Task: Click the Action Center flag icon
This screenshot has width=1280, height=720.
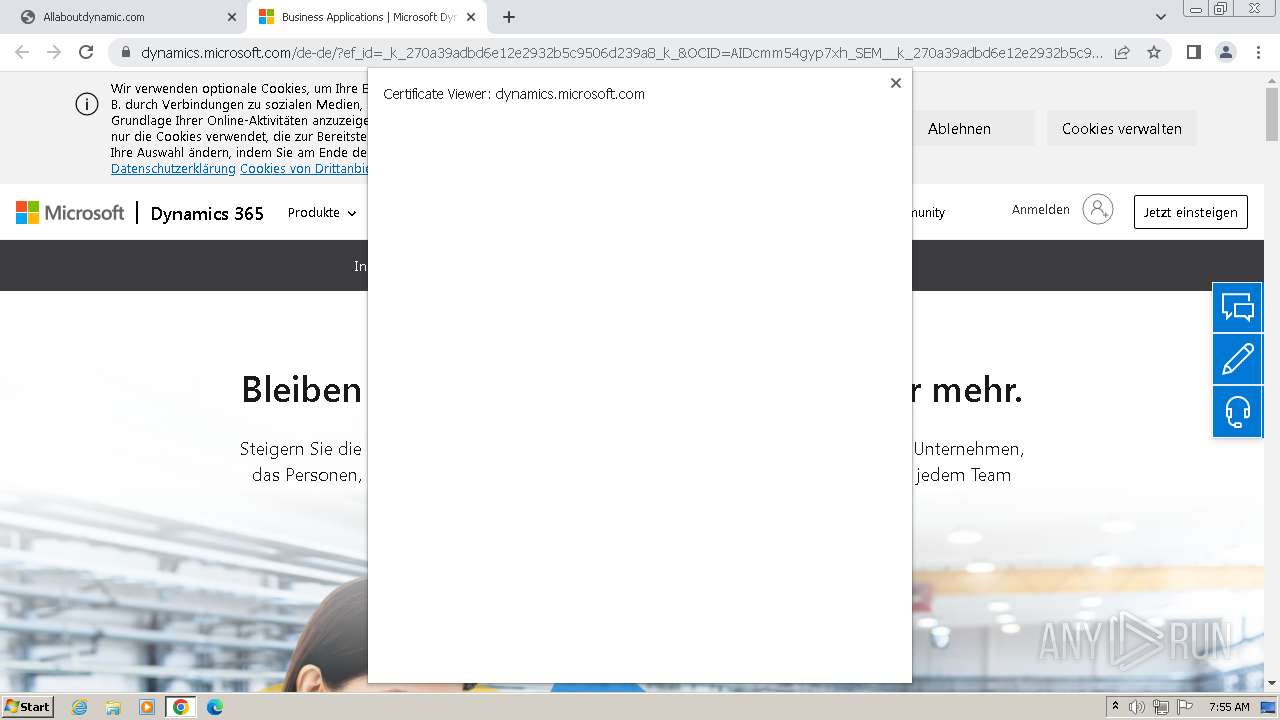Action: (1185, 707)
